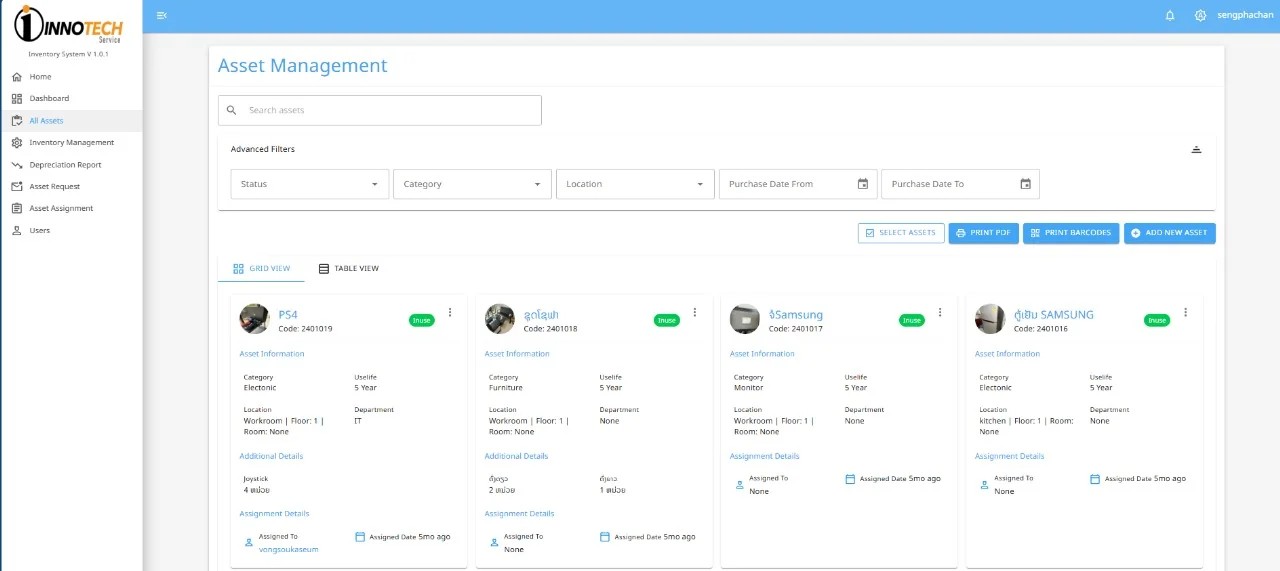Click the Home house icon
The height and width of the screenshot is (571, 1280).
click(17, 76)
